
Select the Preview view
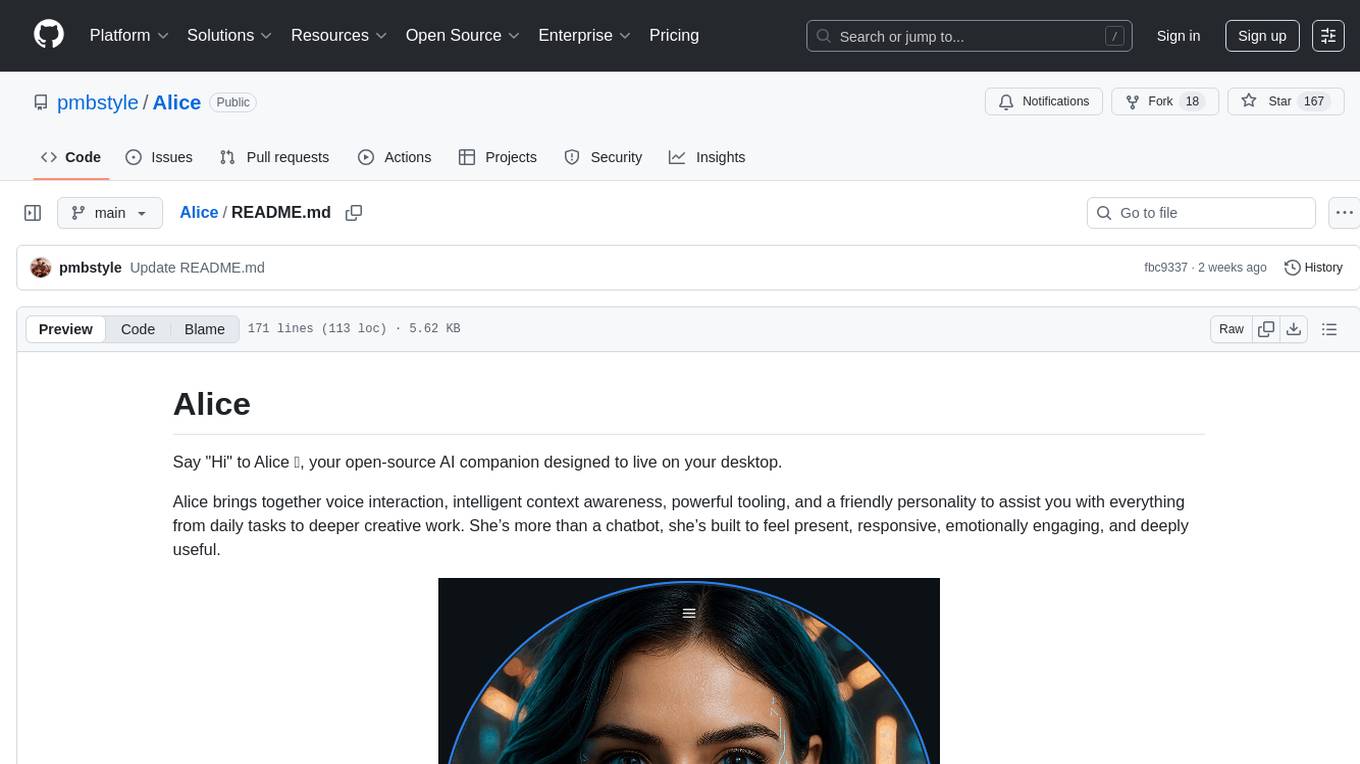(66, 329)
